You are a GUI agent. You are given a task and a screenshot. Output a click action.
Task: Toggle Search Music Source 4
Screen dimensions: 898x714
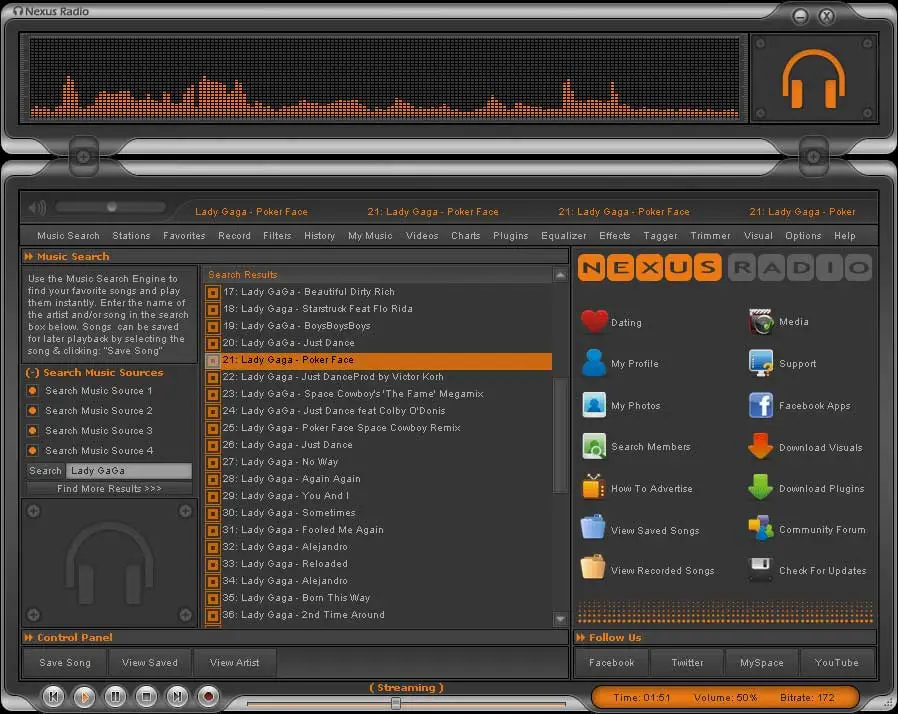tap(33, 451)
